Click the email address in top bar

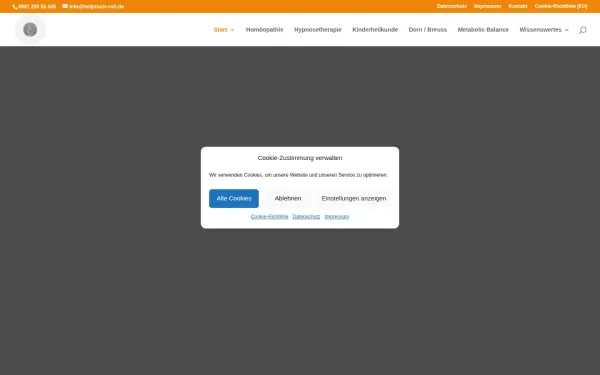pyautogui.click(x=96, y=7)
